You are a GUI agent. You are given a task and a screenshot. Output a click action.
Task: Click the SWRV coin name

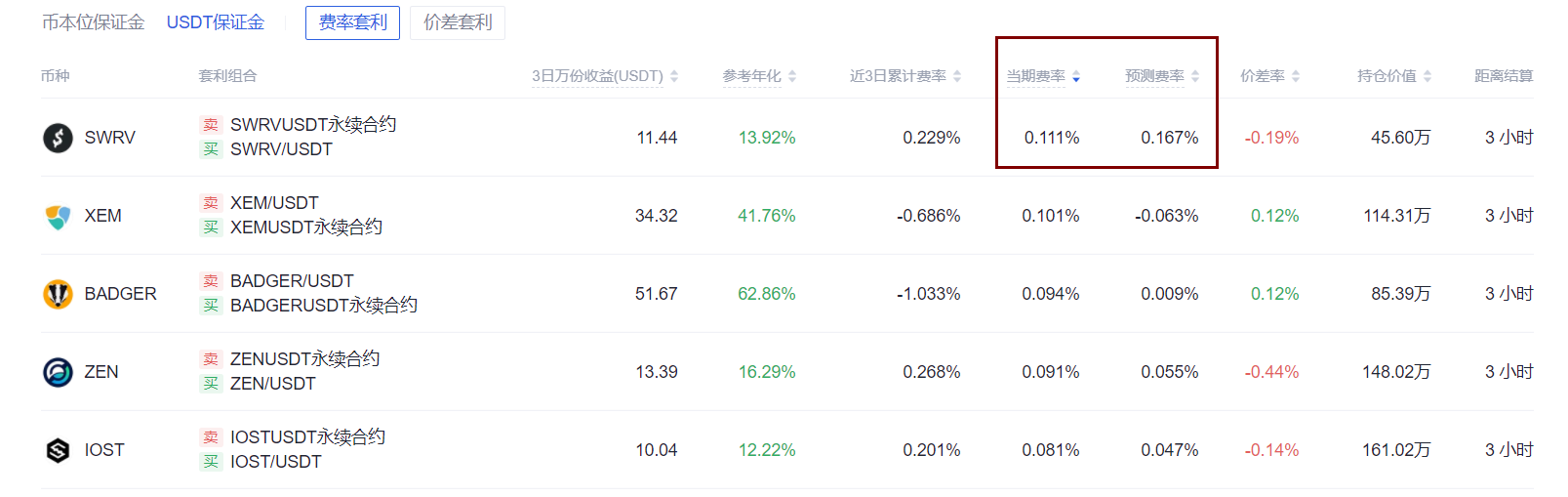(x=110, y=138)
